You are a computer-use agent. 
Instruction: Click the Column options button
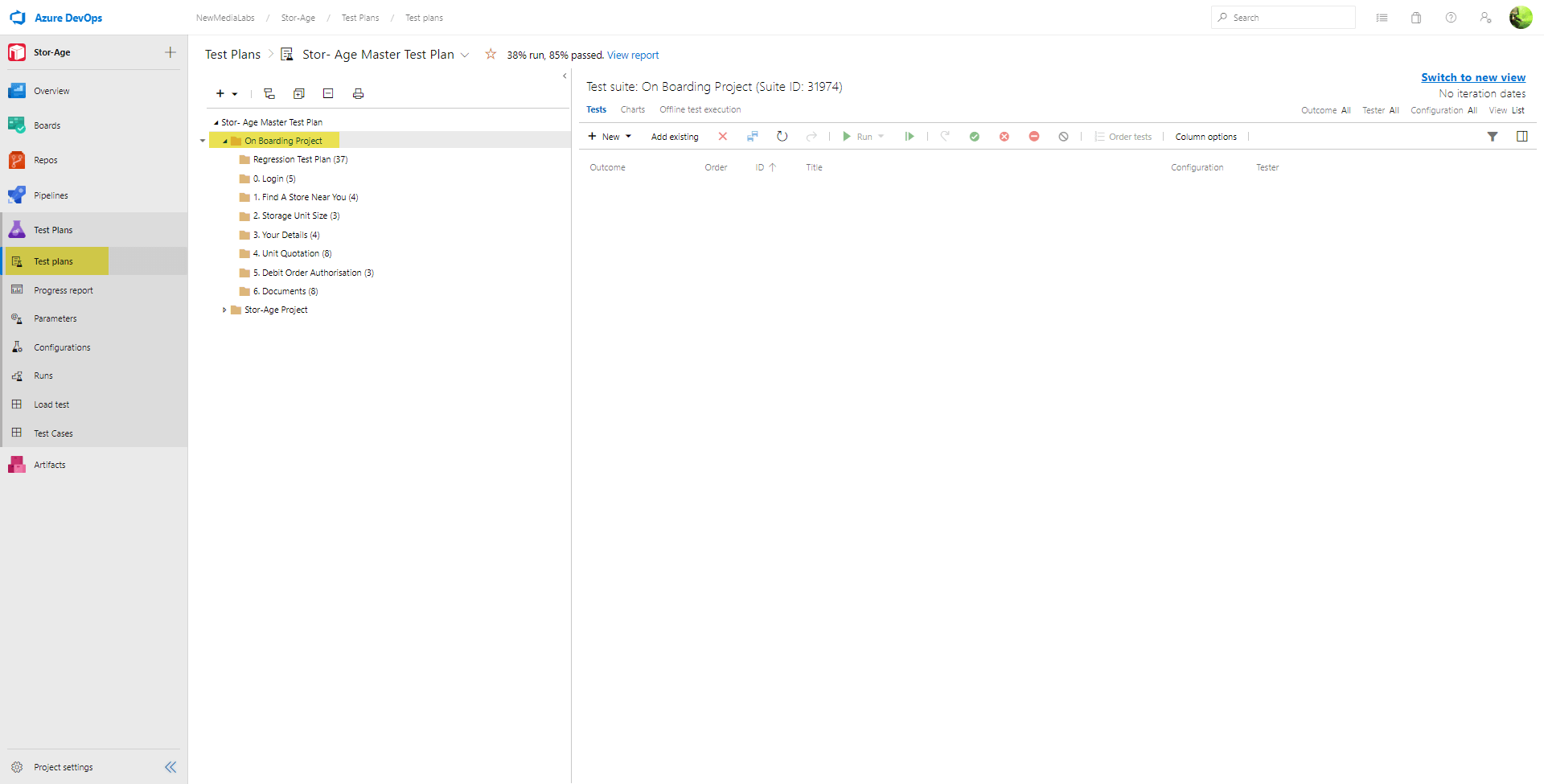click(x=1206, y=137)
